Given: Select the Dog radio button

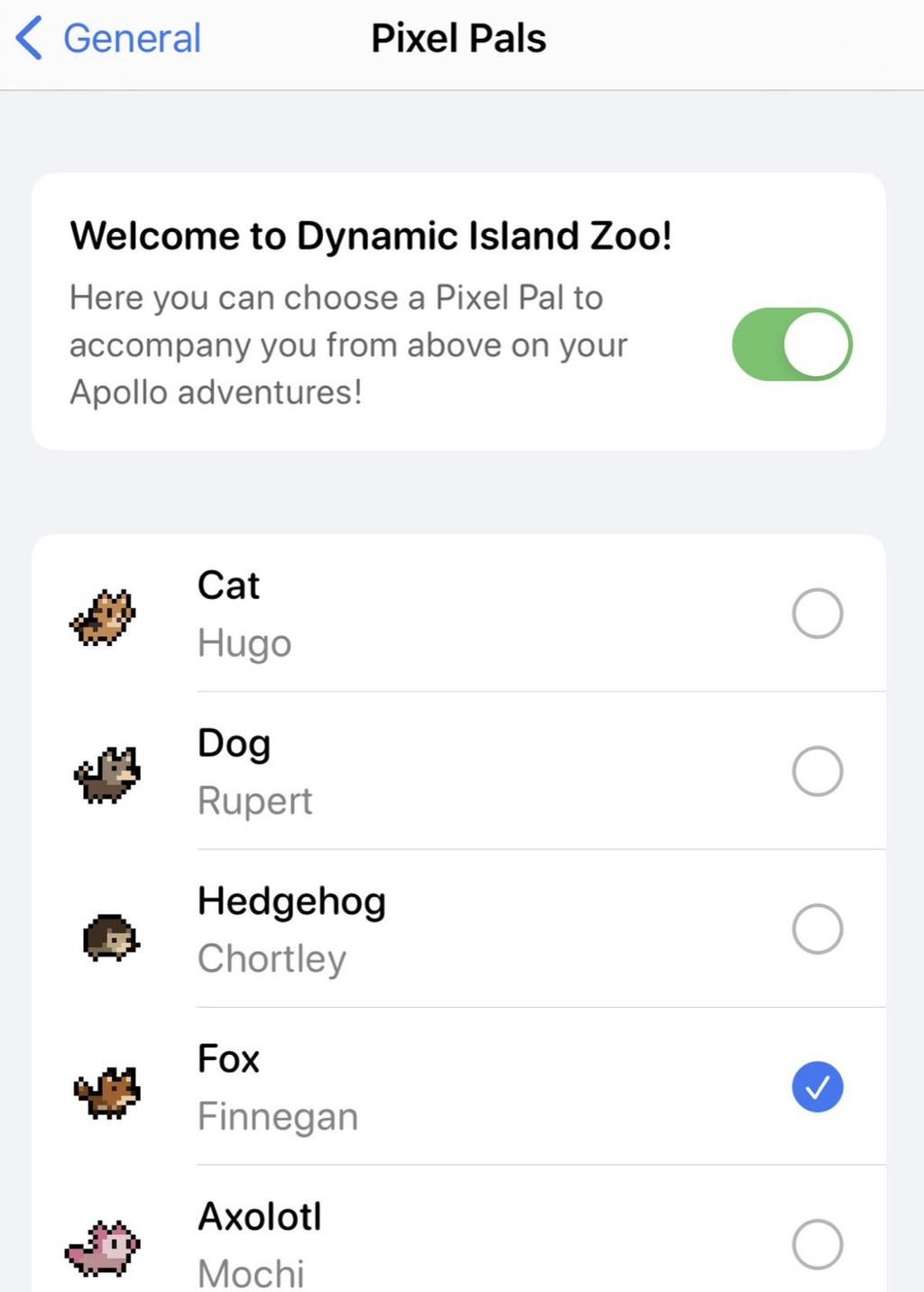Looking at the screenshot, I should [x=818, y=771].
